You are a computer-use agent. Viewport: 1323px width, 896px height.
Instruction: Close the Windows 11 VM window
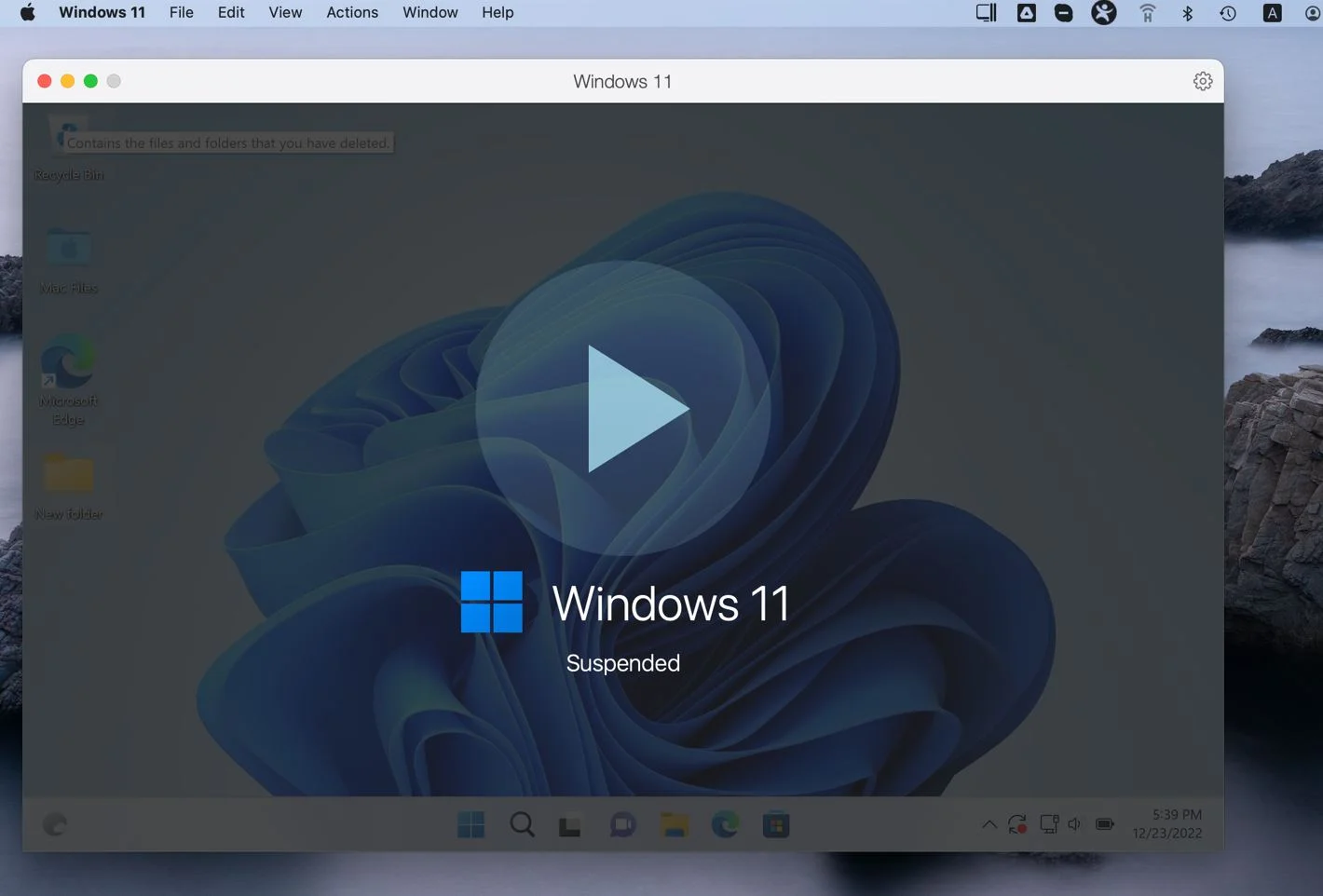click(x=44, y=81)
